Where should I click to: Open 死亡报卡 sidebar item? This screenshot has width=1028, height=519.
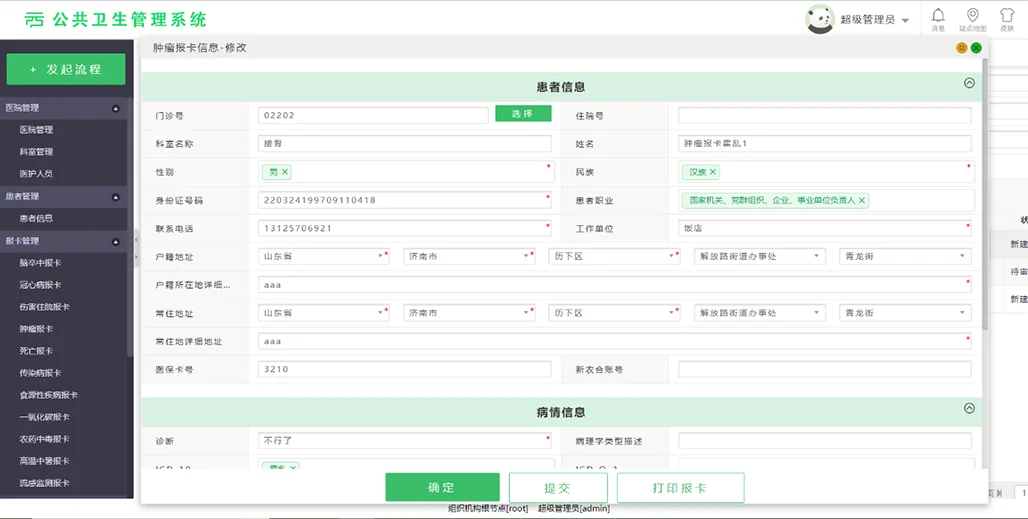36,351
